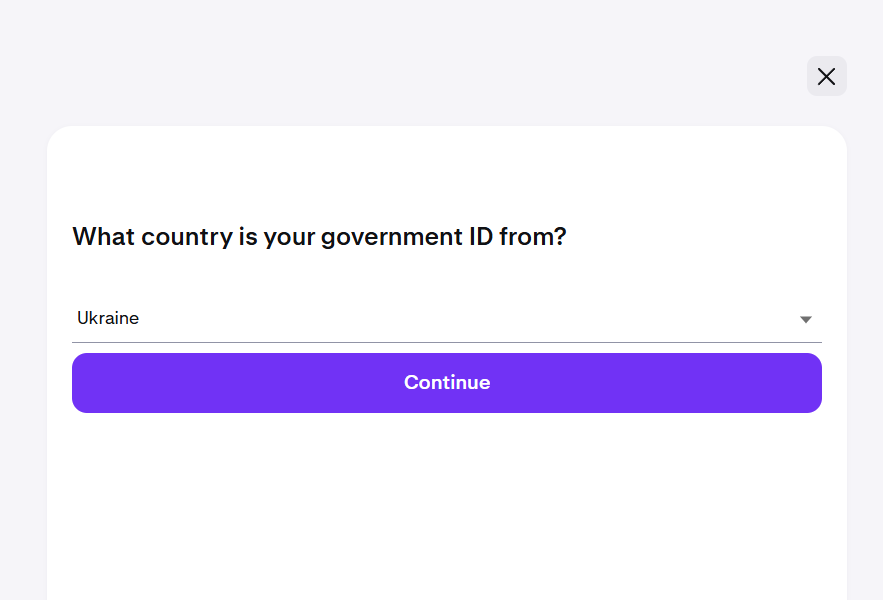Tap the gray close icon button
Viewport: 883px width, 600px height.
pyautogui.click(x=826, y=76)
